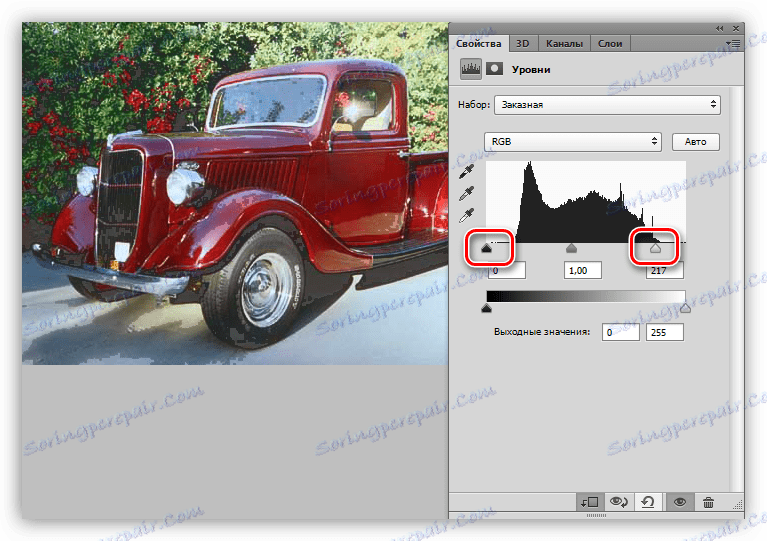Click the white input levels slider
Viewport: 767px width, 541px height.
point(655,248)
